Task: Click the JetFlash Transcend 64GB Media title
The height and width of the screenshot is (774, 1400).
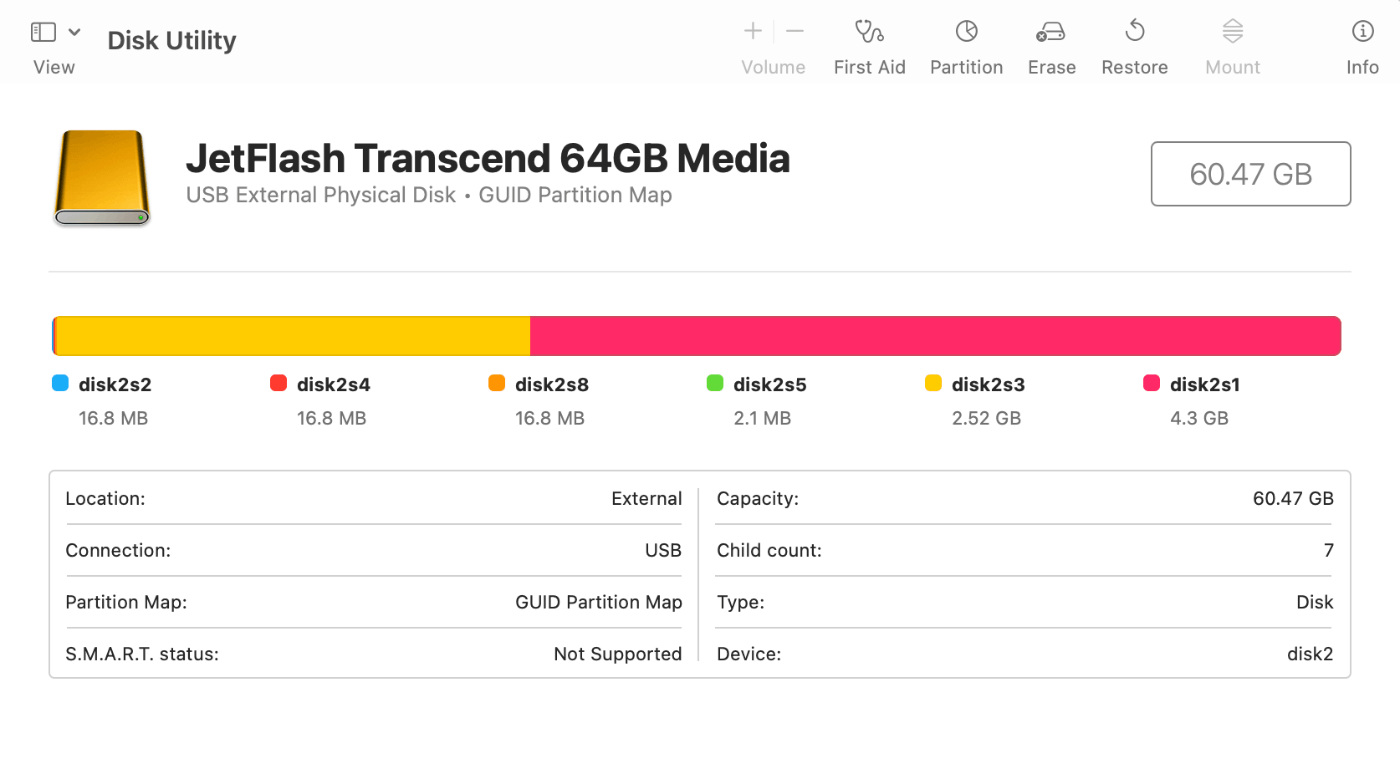Action: pos(488,158)
